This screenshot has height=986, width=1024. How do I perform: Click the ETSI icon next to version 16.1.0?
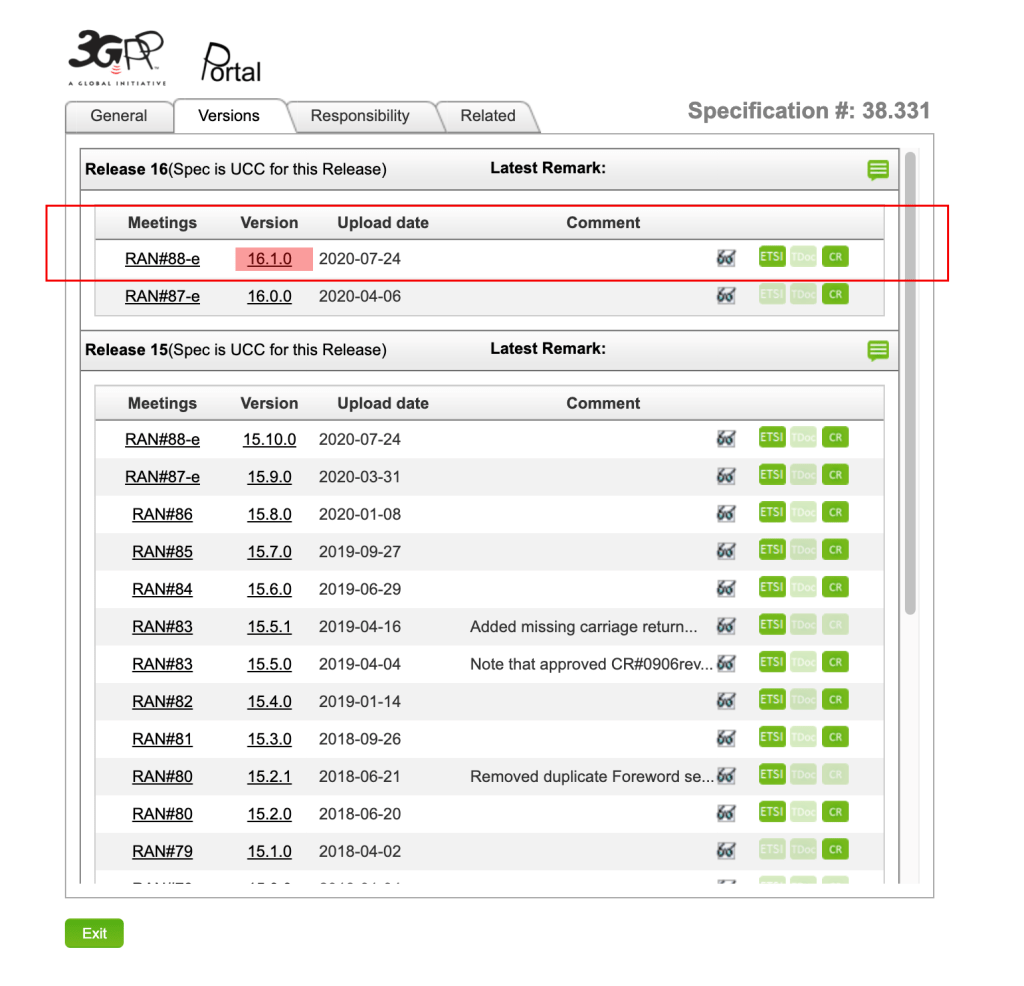click(771, 256)
